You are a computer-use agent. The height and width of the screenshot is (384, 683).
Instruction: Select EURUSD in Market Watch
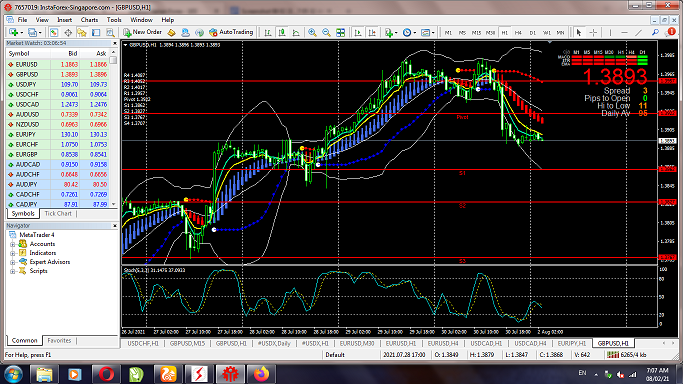[57, 64]
